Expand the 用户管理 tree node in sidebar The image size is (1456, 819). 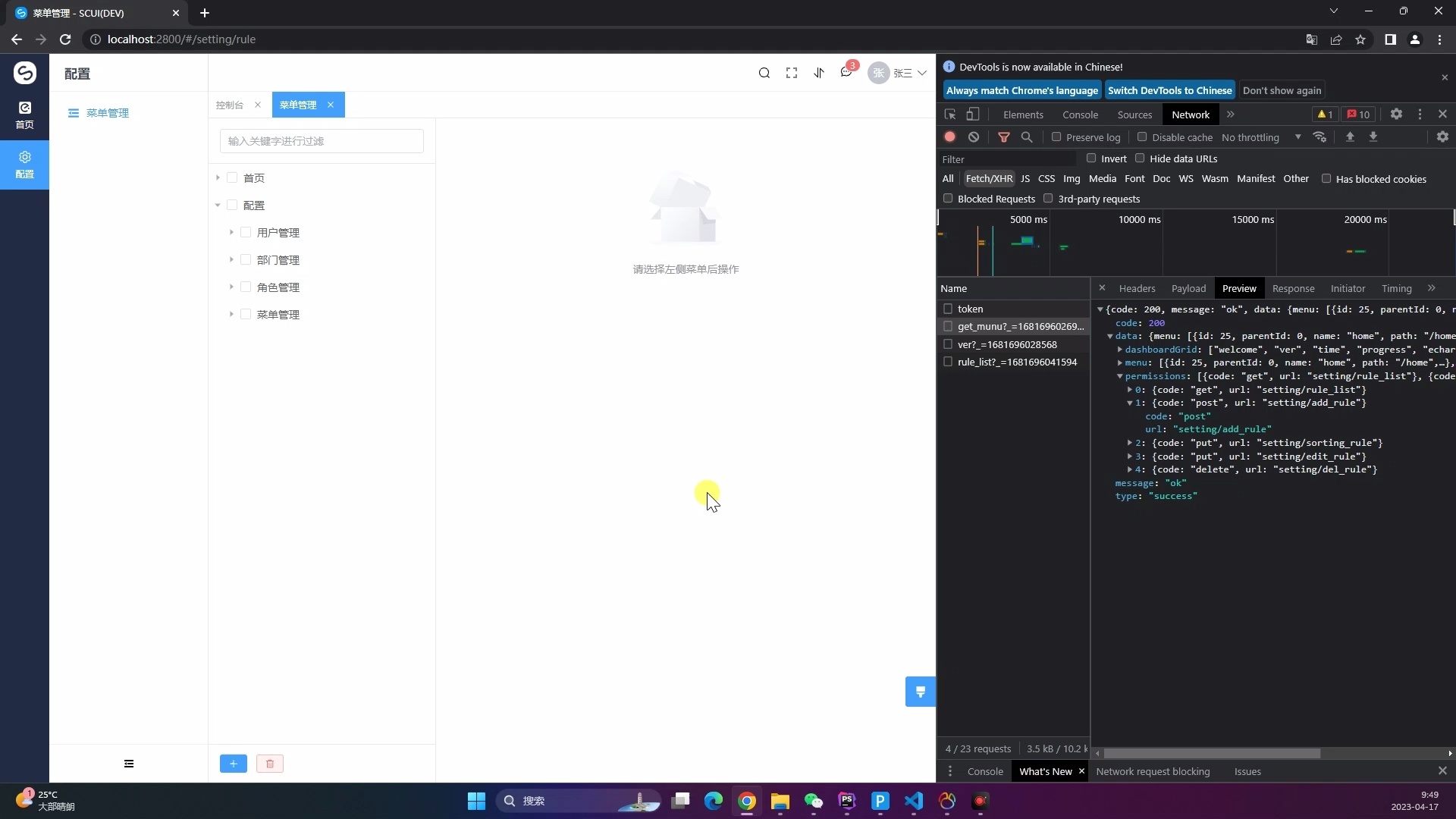click(231, 232)
